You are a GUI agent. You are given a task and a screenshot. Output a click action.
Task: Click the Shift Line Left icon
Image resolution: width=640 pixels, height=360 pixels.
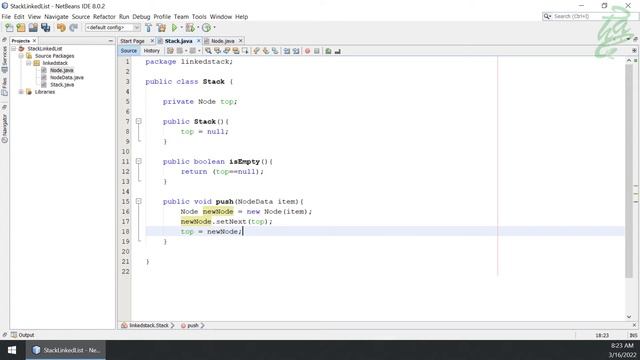point(287,51)
